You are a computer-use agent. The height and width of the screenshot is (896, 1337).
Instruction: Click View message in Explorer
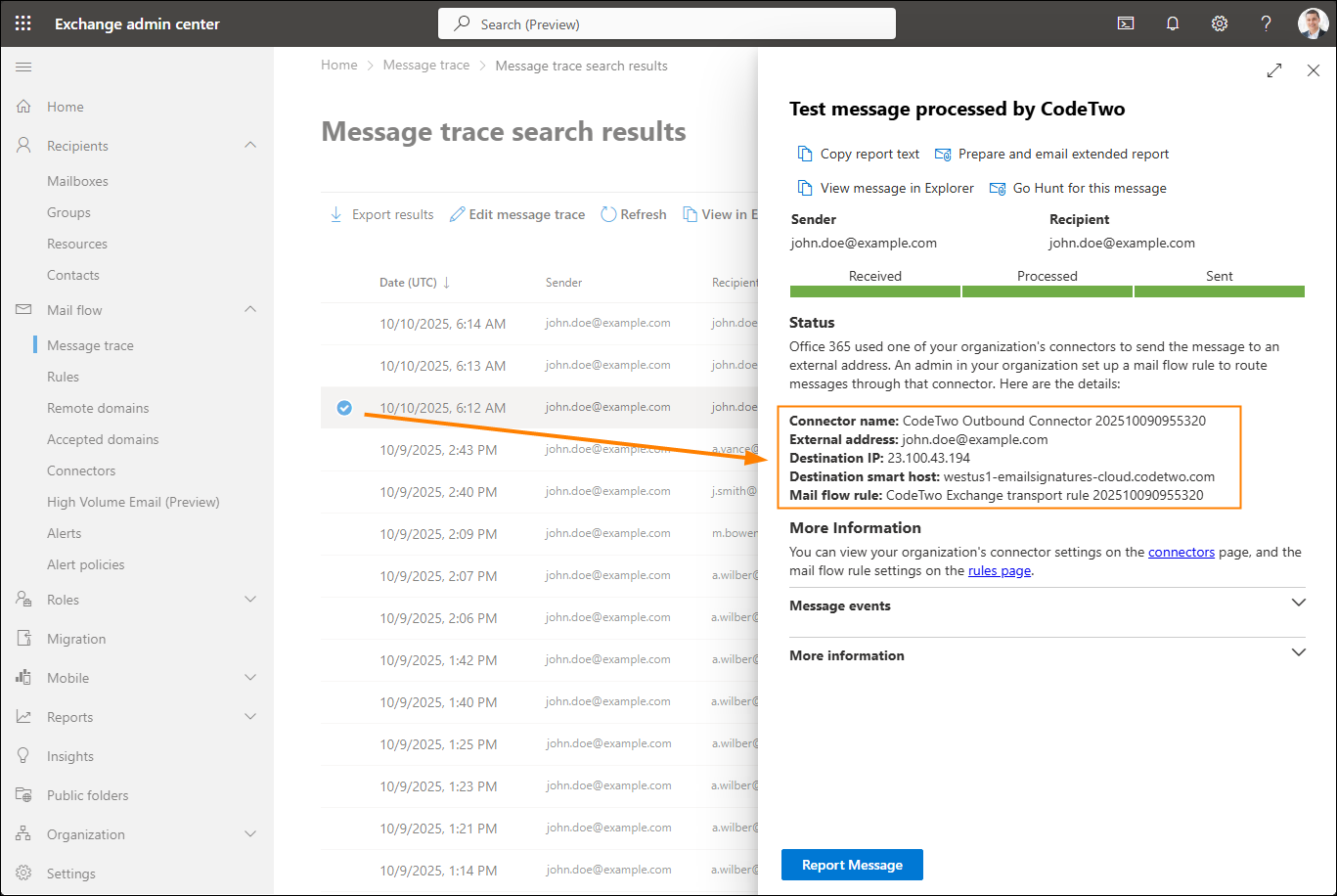[x=886, y=188]
